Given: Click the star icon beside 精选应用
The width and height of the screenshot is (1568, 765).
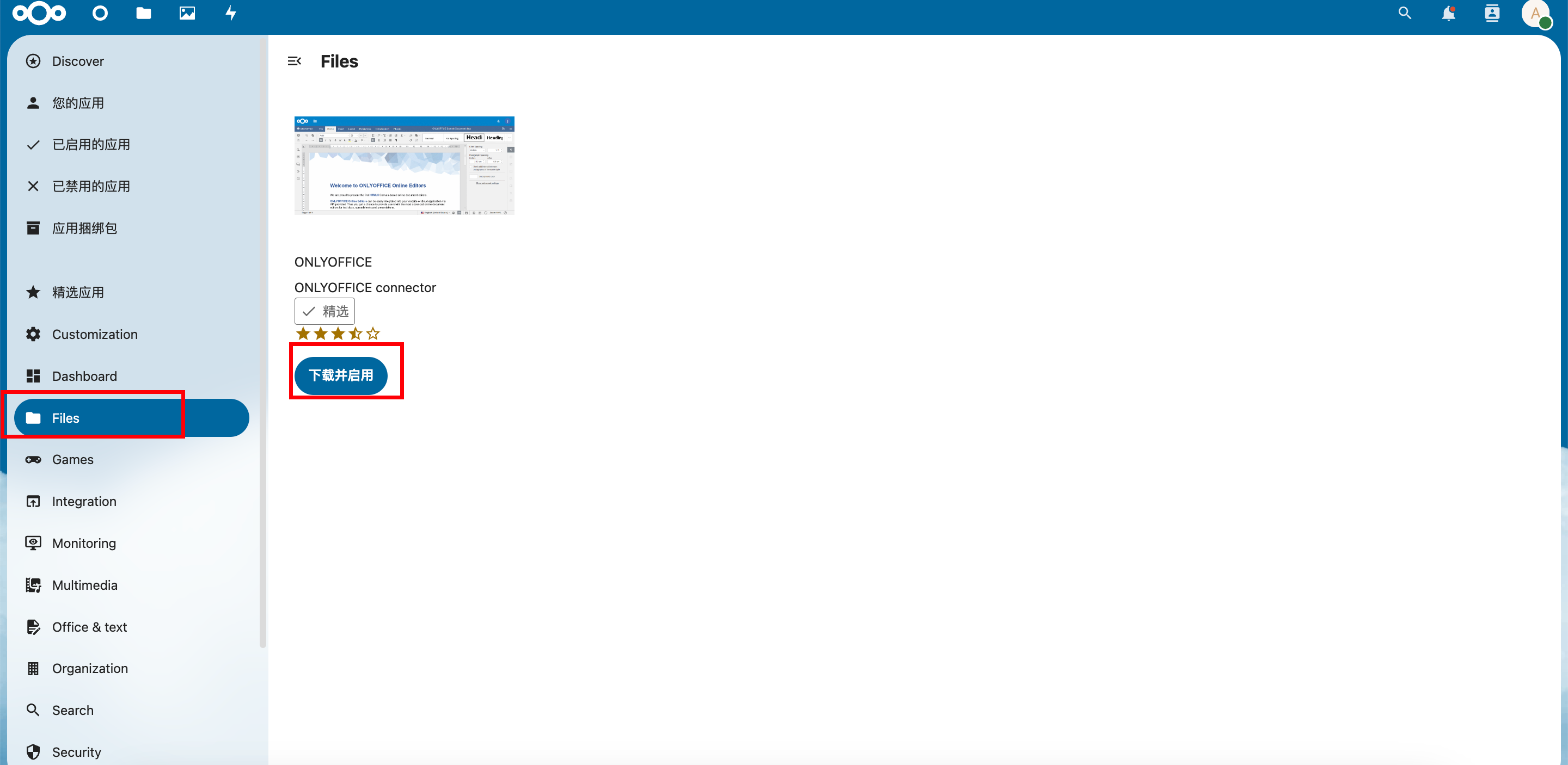Looking at the screenshot, I should (33, 293).
